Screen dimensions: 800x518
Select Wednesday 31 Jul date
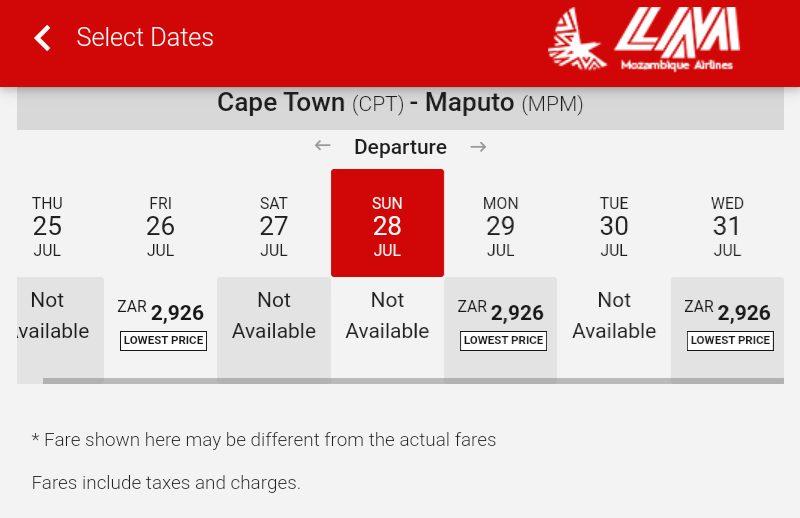tap(727, 226)
